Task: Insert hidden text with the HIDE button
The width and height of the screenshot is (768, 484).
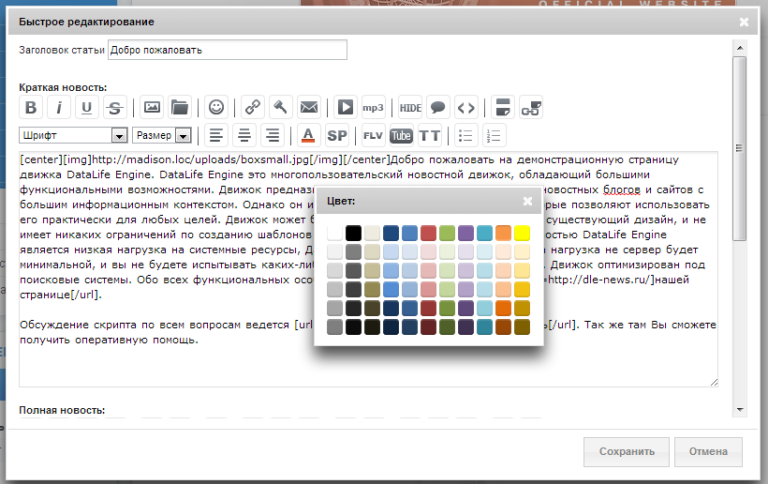Action: coord(410,107)
